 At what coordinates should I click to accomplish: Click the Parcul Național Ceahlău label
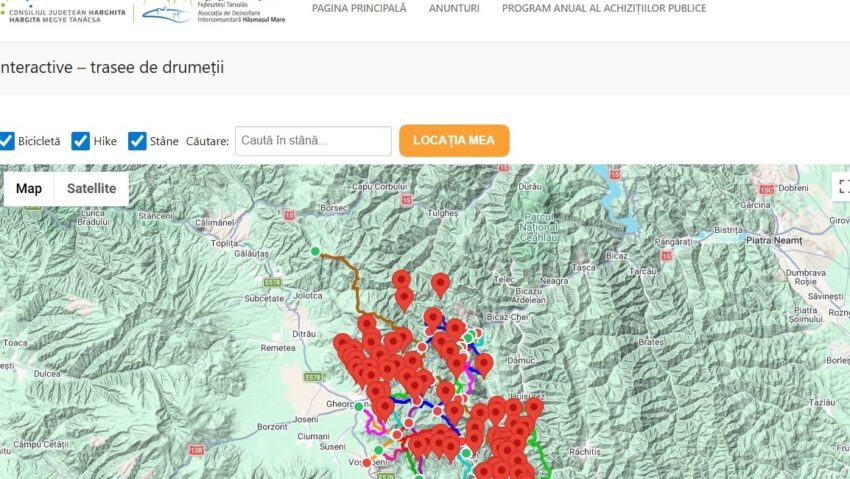tap(538, 227)
